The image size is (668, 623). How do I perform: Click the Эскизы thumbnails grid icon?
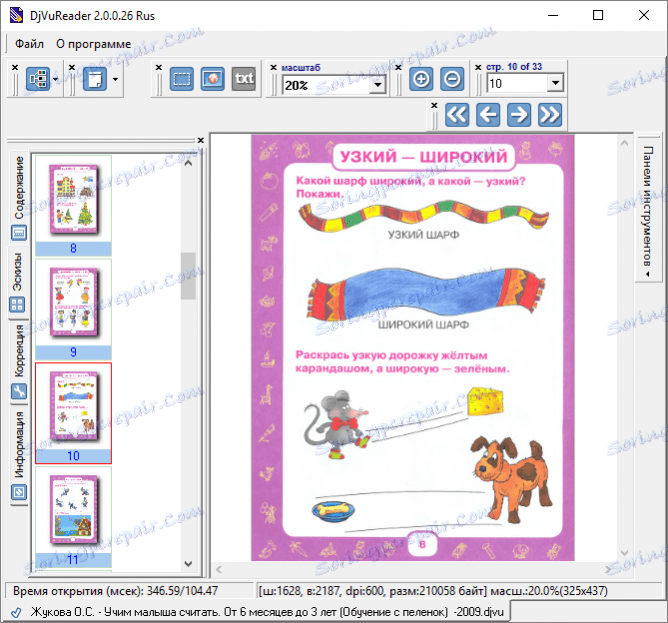[17, 305]
